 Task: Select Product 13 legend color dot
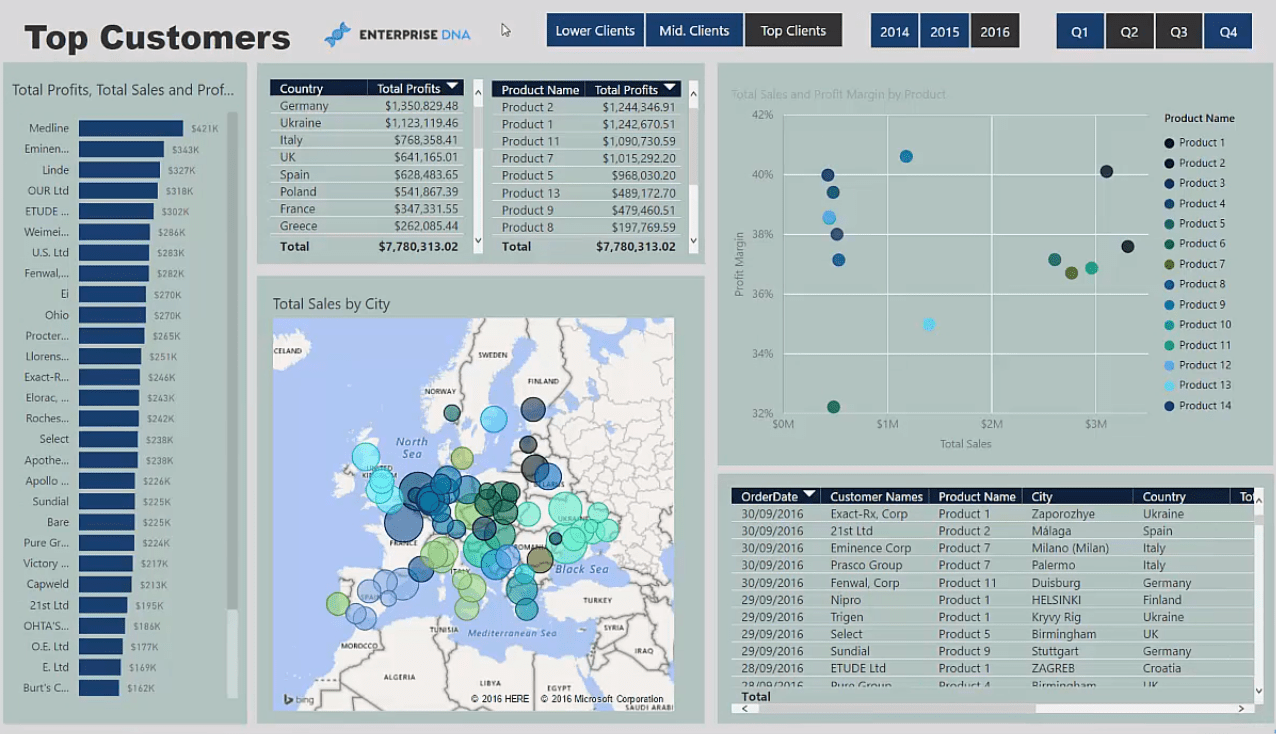(1169, 385)
